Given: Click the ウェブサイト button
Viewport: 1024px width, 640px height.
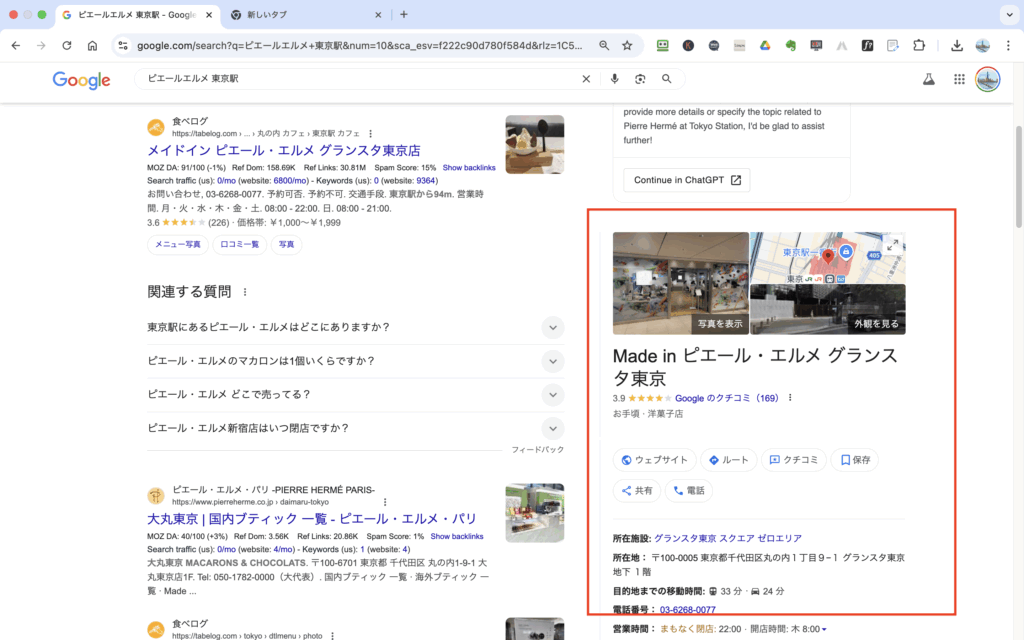Looking at the screenshot, I should point(654,460).
